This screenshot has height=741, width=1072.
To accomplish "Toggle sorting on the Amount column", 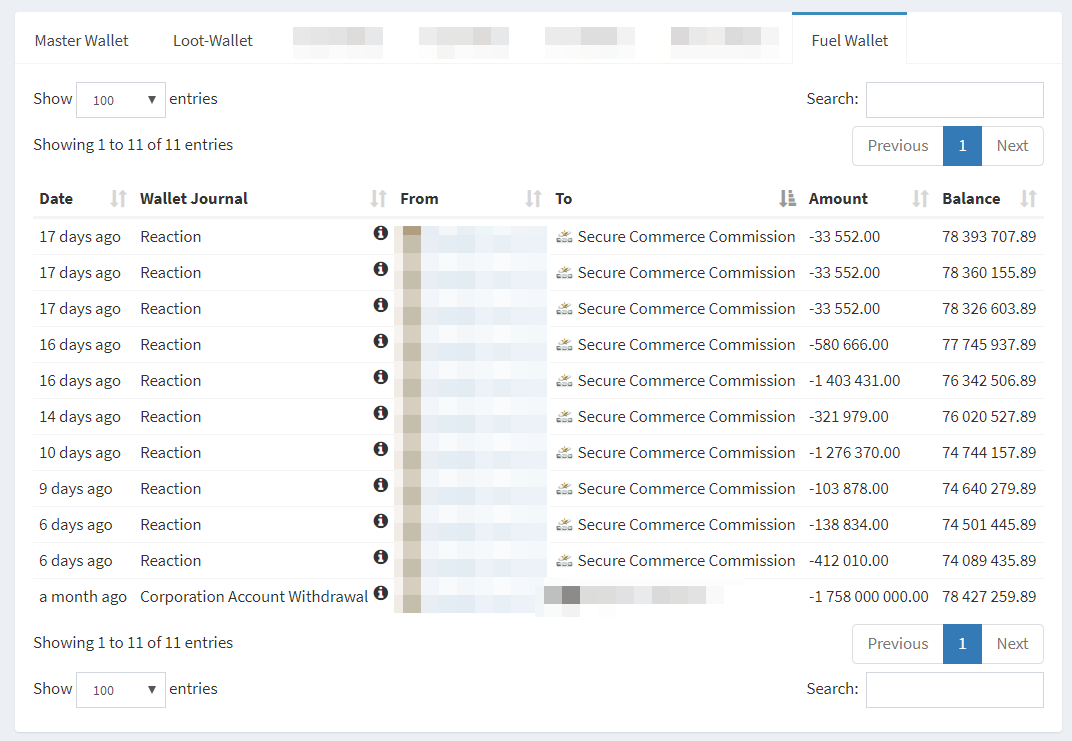I will 918,198.
